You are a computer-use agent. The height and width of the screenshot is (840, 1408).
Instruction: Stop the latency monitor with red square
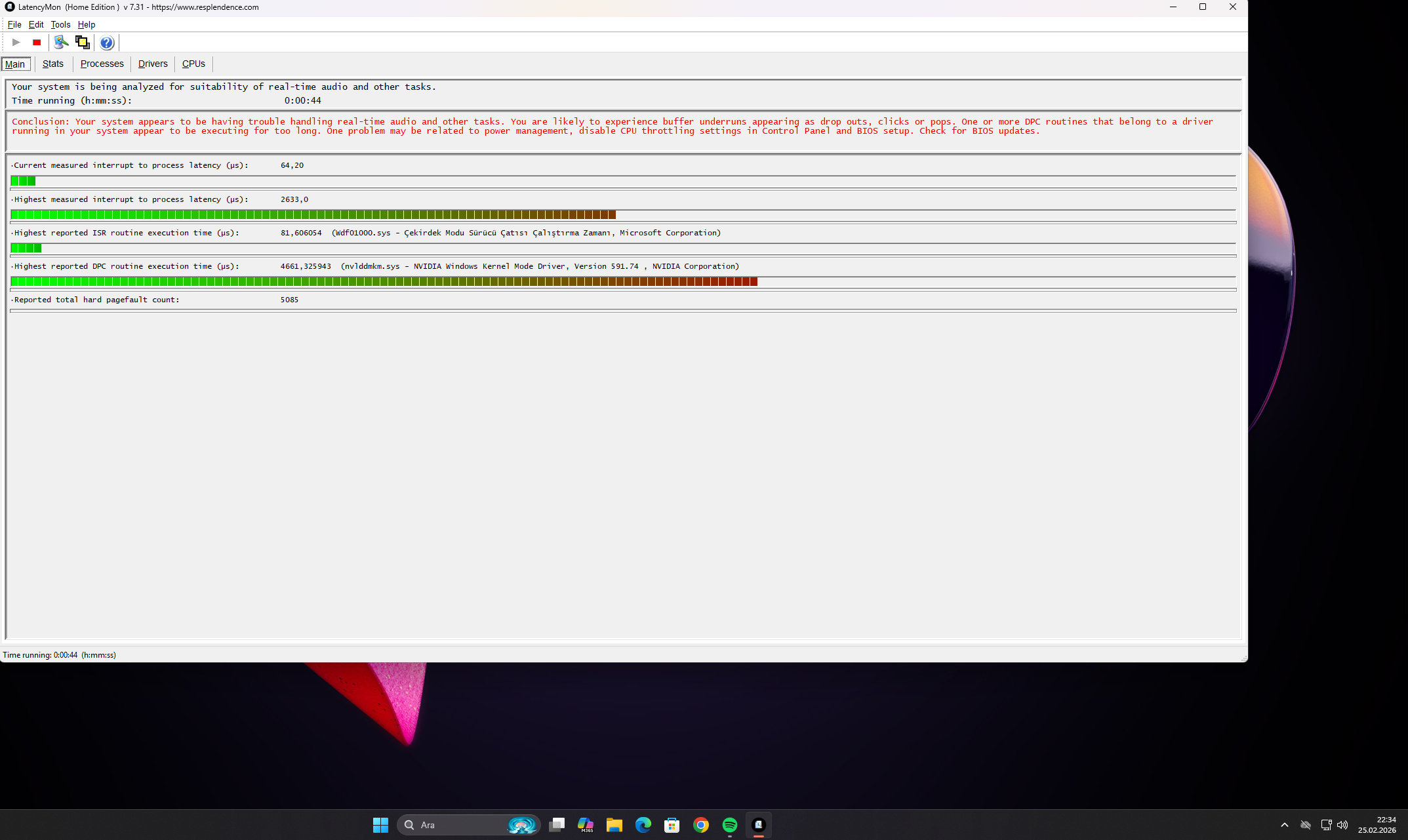(37, 43)
